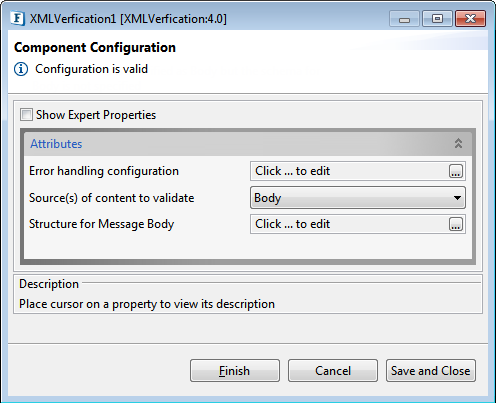Maximize the XMLVerfication1 dialog window
496x403 pixels.
[x=437, y=19]
